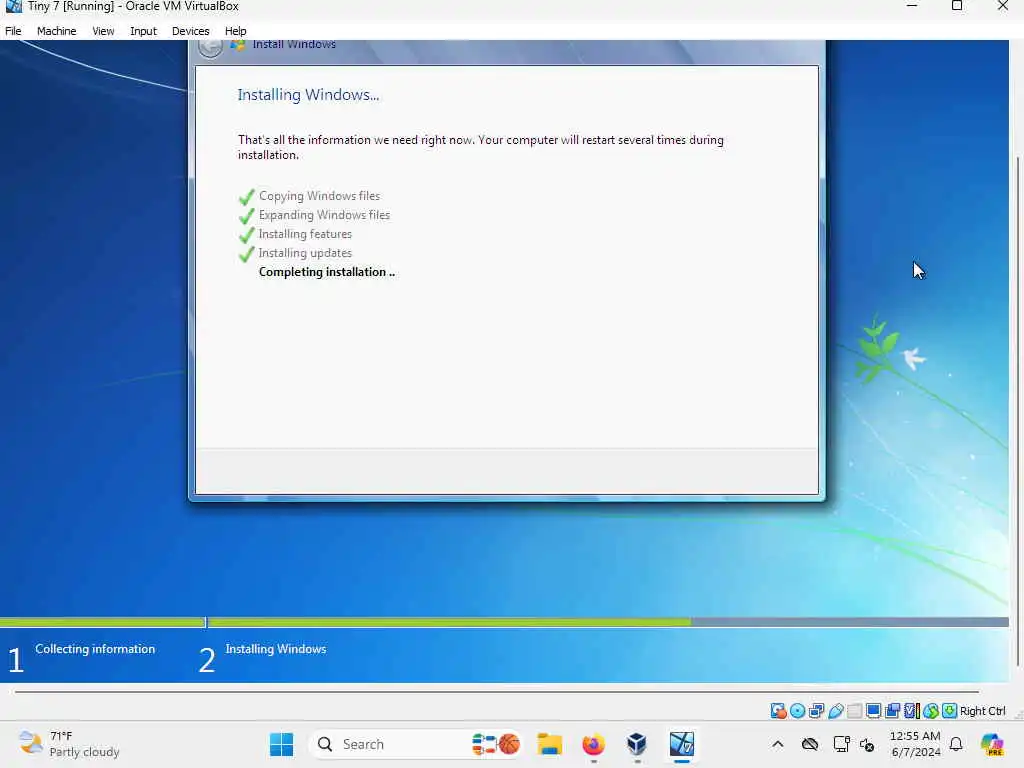The height and width of the screenshot is (768, 1024).
Task: Click the 'Installing features' text
Action: coord(305,234)
